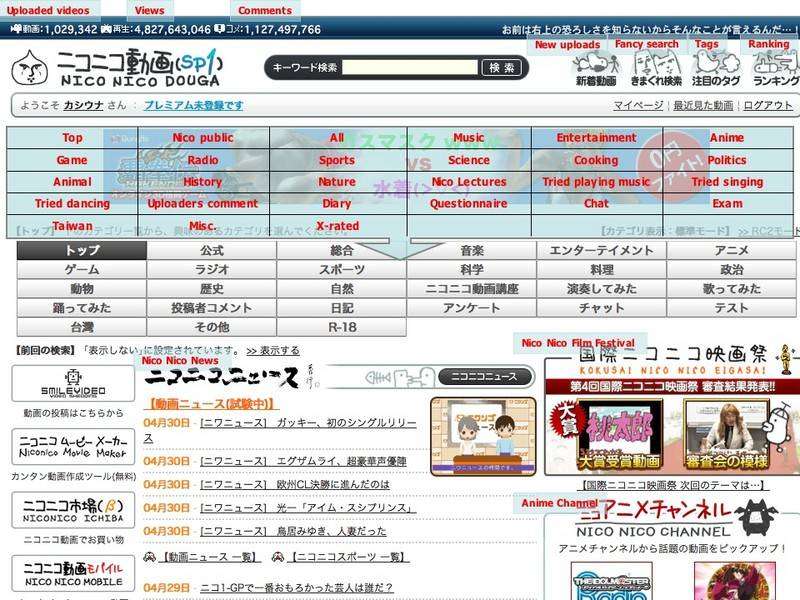This screenshot has width=800, height=600.
Task: Open the Niconico Ichiba banner
Action: [74, 510]
